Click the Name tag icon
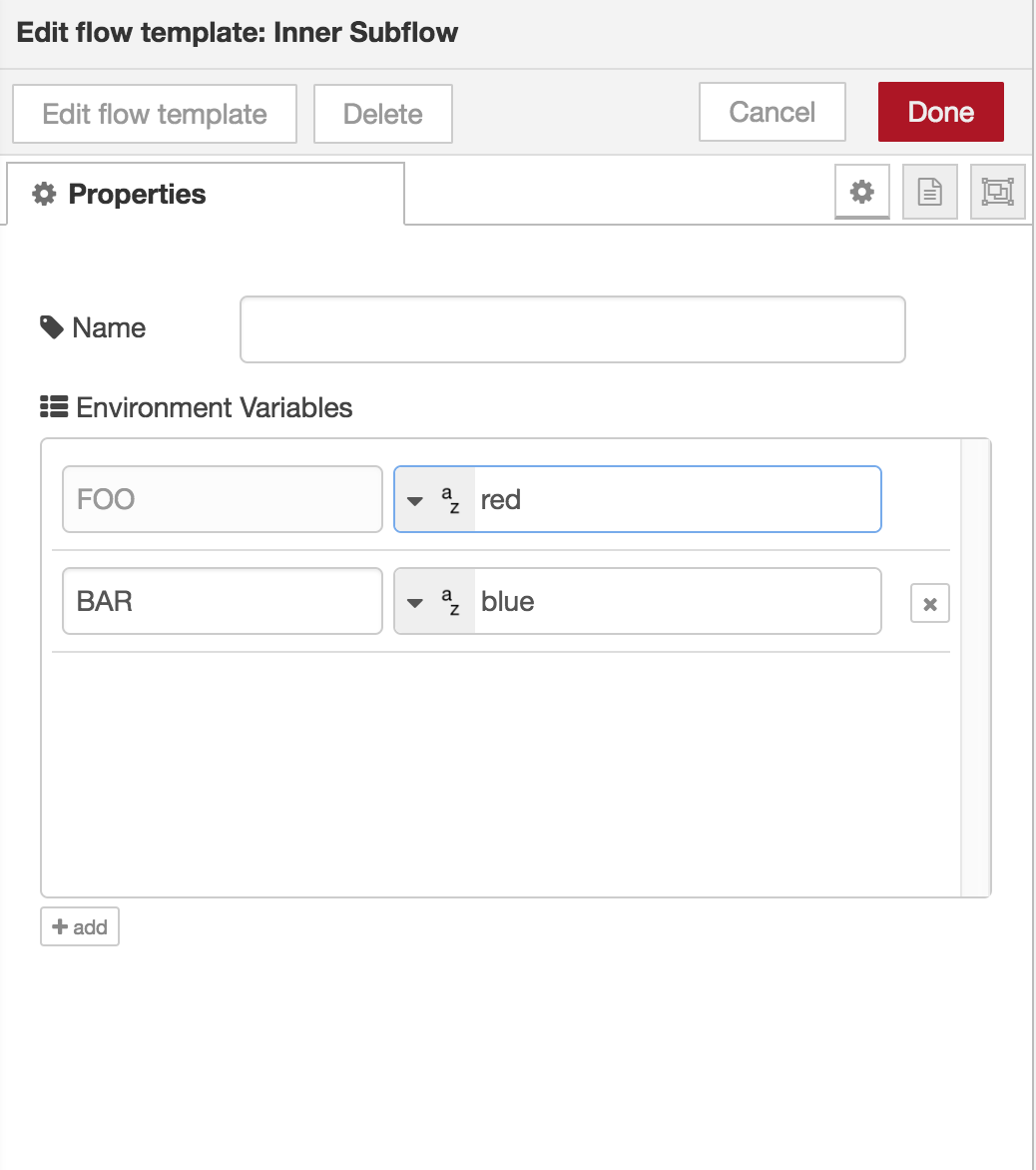This screenshot has height=1170, width=1036. tap(52, 326)
